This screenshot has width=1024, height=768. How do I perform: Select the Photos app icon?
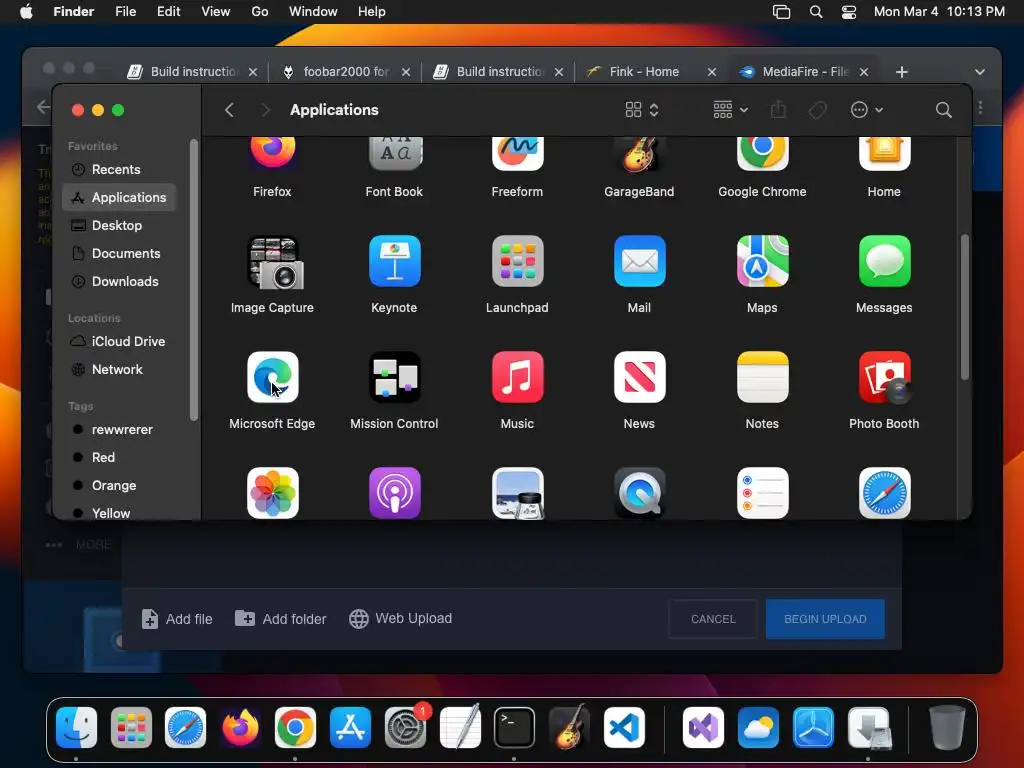272,493
